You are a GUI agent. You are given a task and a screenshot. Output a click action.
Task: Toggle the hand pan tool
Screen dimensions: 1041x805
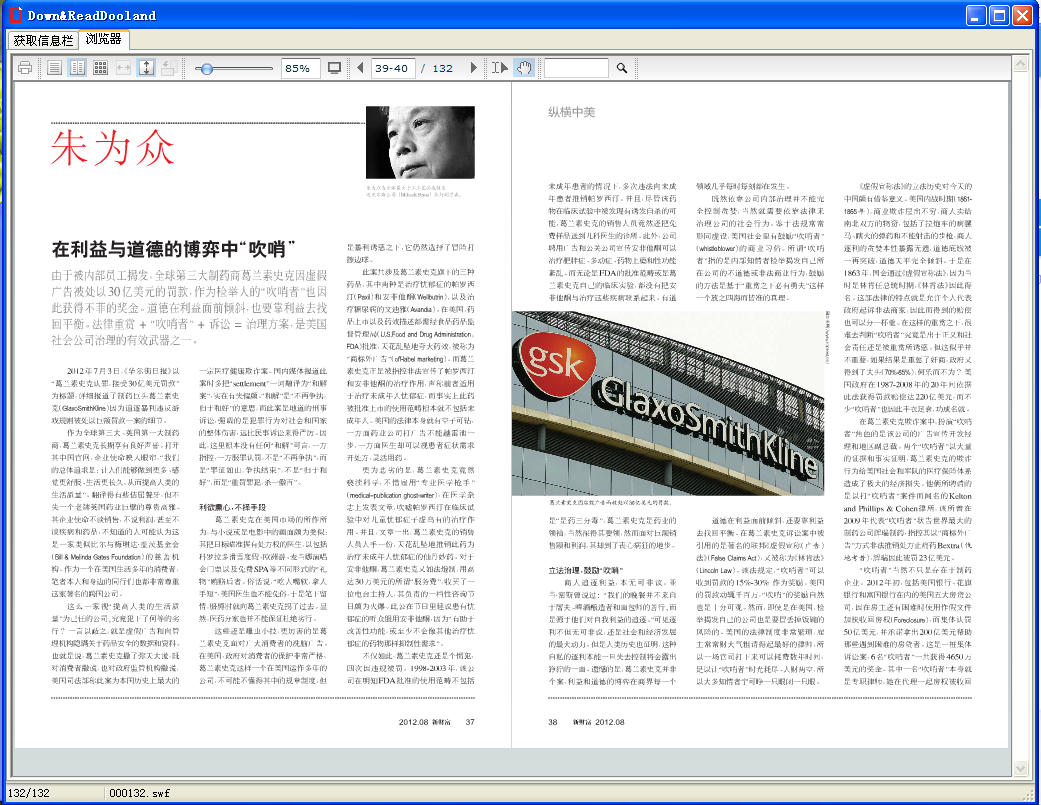(x=524, y=68)
